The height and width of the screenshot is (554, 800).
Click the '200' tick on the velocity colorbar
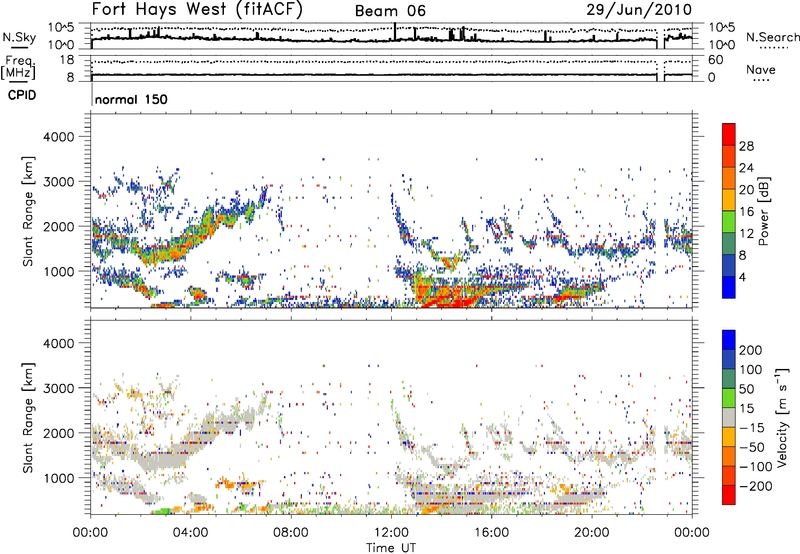tap(751, 350)
